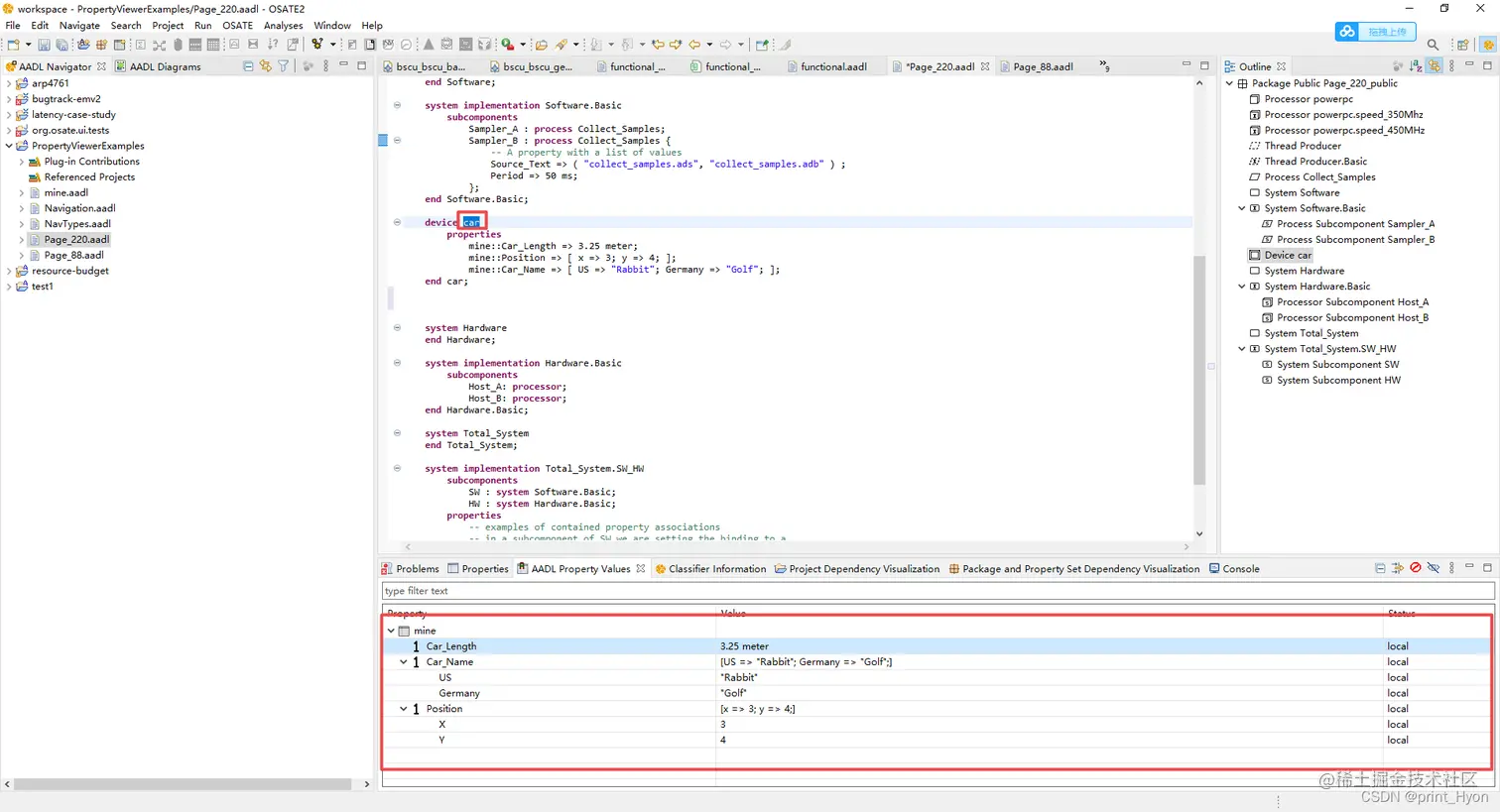
Task: Click the collapse all icon in property values view
Action: click(1380, 568)
